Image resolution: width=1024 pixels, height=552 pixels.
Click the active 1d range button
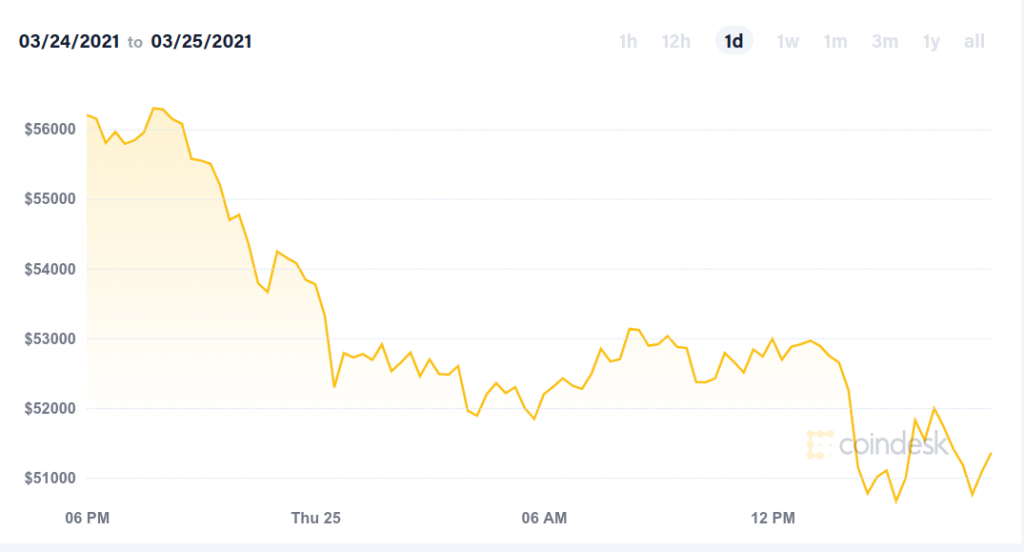(733, 41)
